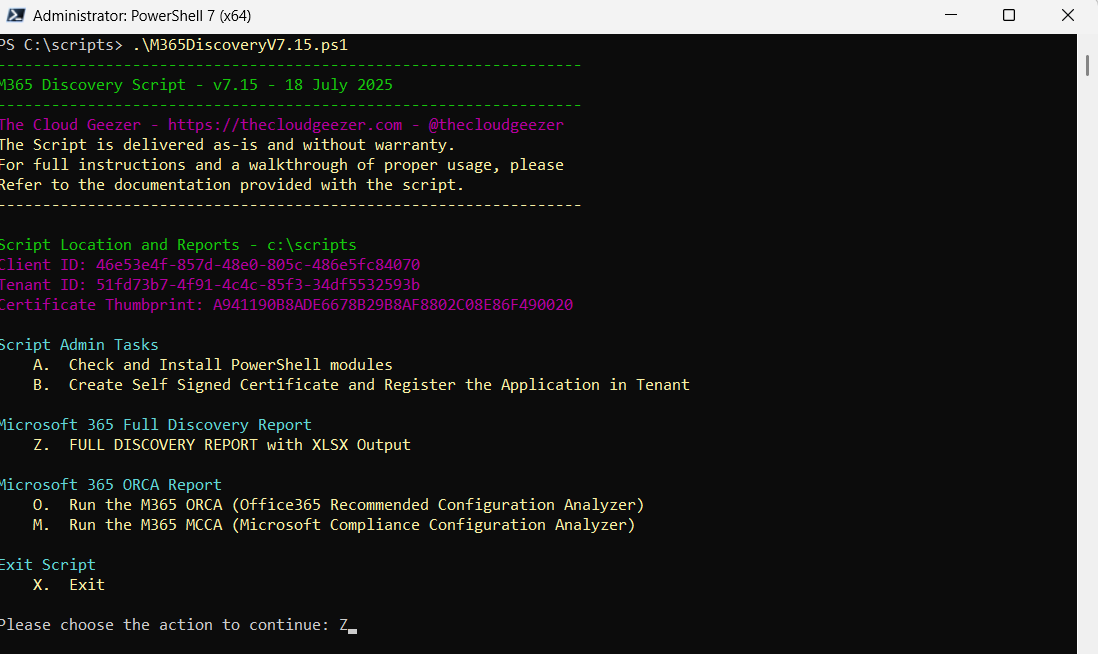The width and height of the screenshot is (1098, 654).
Task: Click the command '.\M365DiscoveryV7.15.ps1'
Action: [x=240, y=45]
